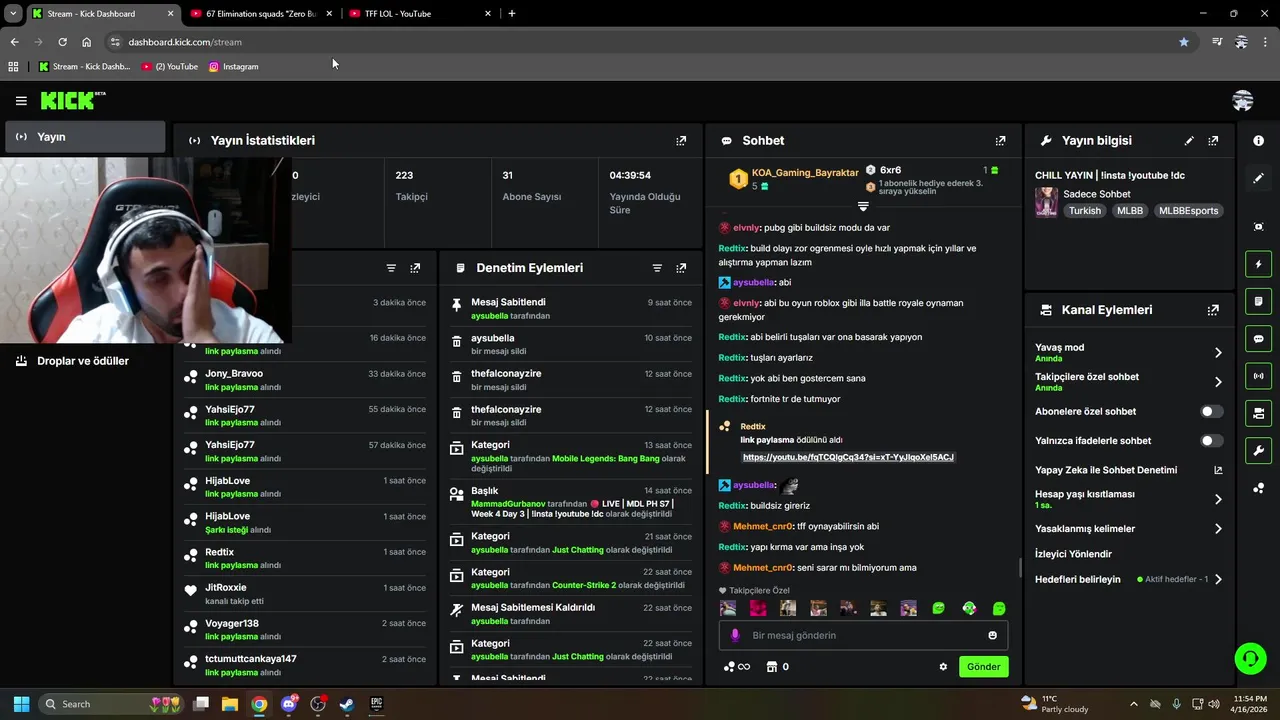The width and height of the screenshot is (1280, 720).
Task: Pop out the activity feed panel
Action: pyautogui.click(x=415, y=268)
